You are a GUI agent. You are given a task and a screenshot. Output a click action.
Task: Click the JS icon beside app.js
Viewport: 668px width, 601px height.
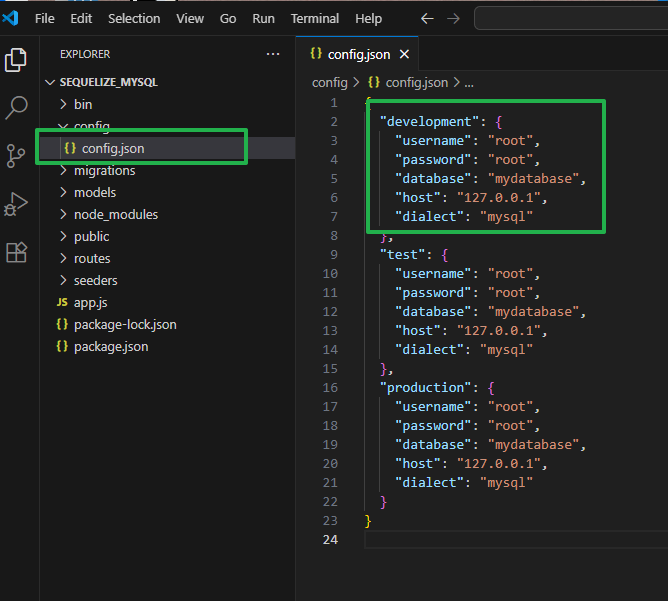[x=62, y=302]
